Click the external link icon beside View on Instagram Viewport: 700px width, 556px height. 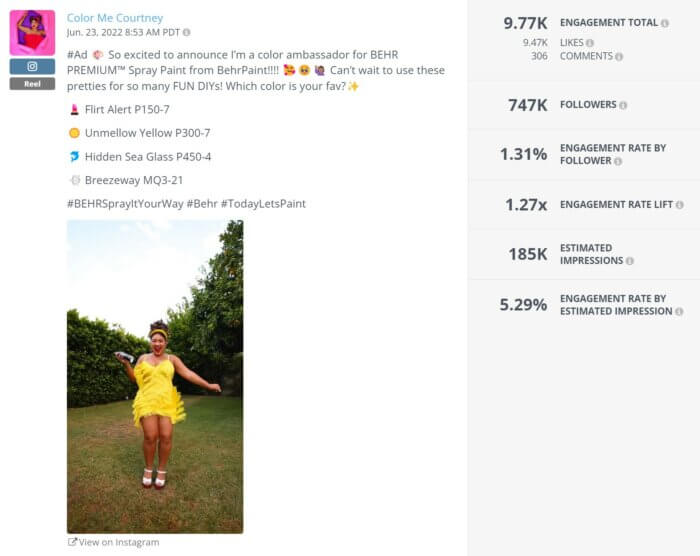coord(72,542)
